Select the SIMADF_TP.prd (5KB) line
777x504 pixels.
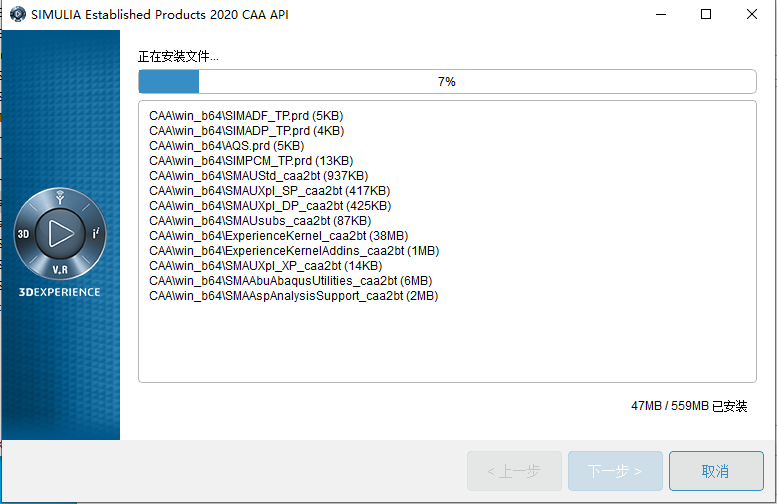246,116
